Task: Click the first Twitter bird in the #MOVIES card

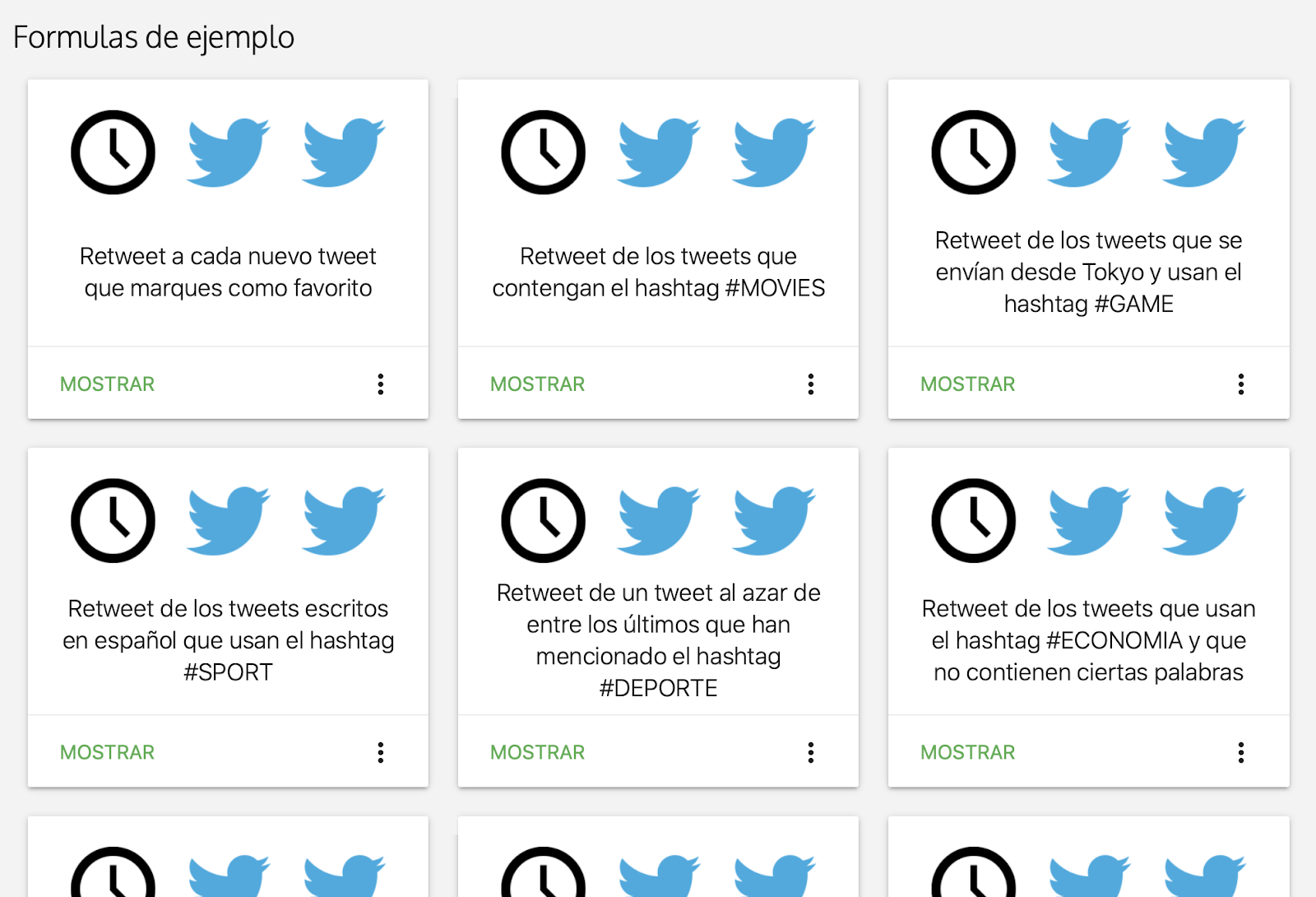Action: point(659,152)
